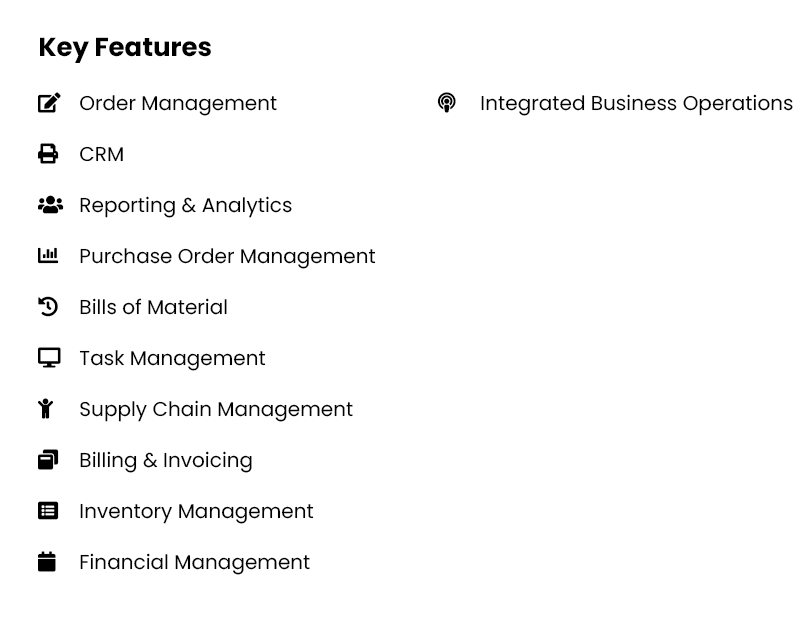Screen dimensions: 810x619
Task: Select the Order Management feature text
Action: tap(178, 103)
